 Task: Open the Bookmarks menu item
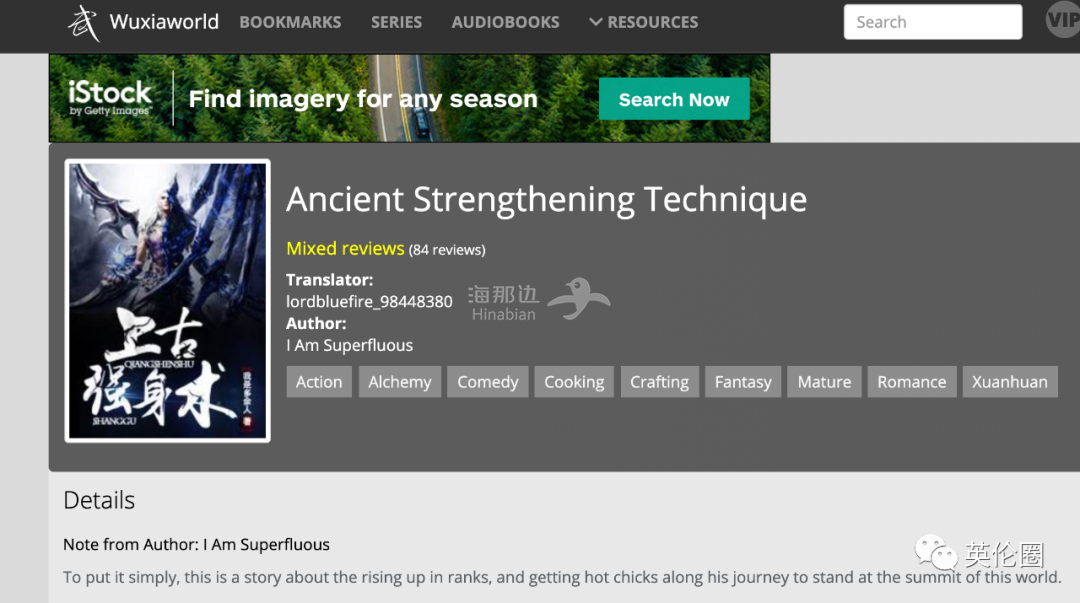coord(290,22)
